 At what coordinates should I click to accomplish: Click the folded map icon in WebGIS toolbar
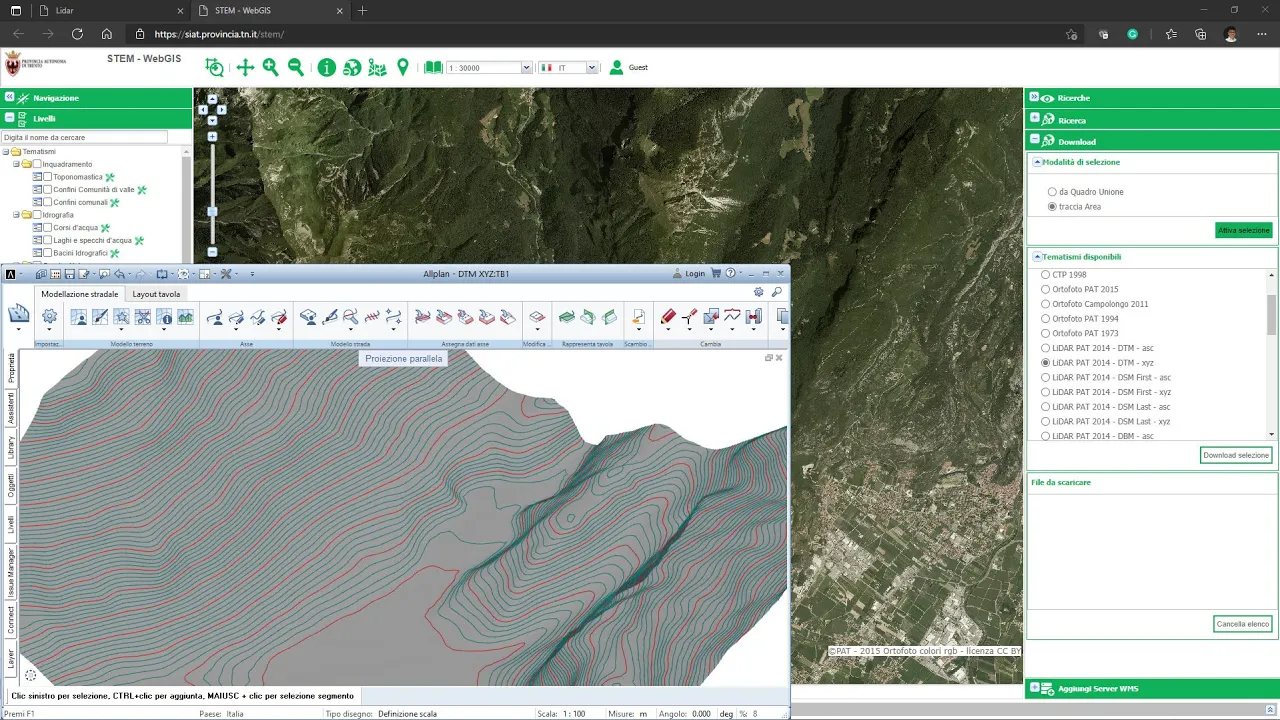tap(377, 67)
